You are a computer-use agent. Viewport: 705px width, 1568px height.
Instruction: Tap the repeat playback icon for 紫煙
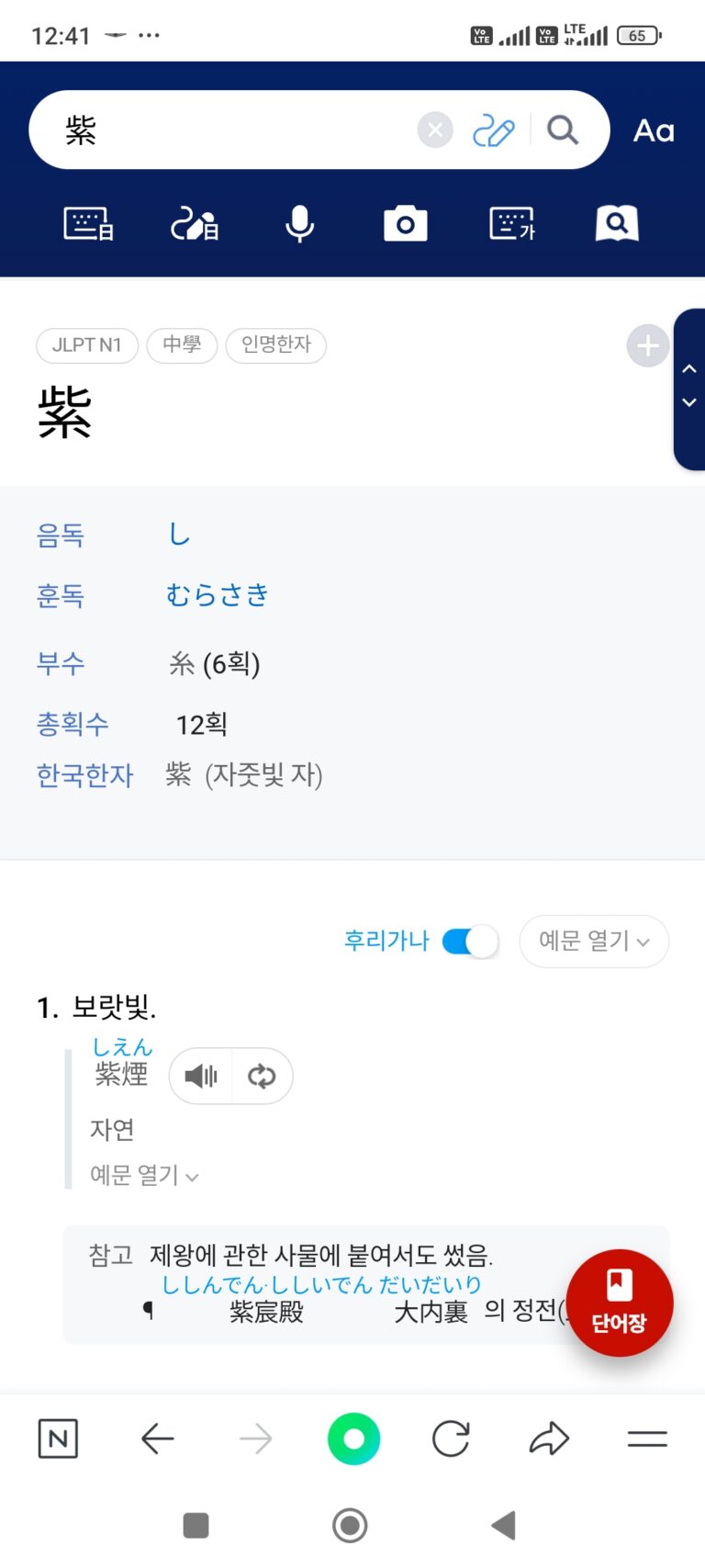click(262, 1076)
